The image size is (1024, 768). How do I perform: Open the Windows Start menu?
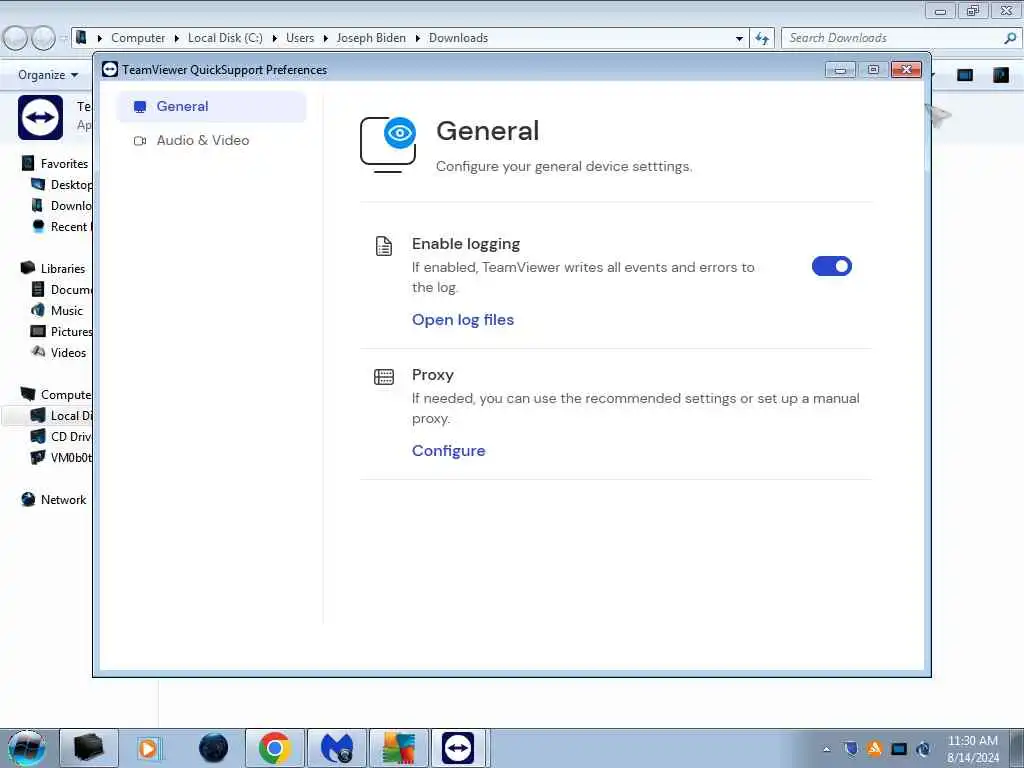coord(27,748)
